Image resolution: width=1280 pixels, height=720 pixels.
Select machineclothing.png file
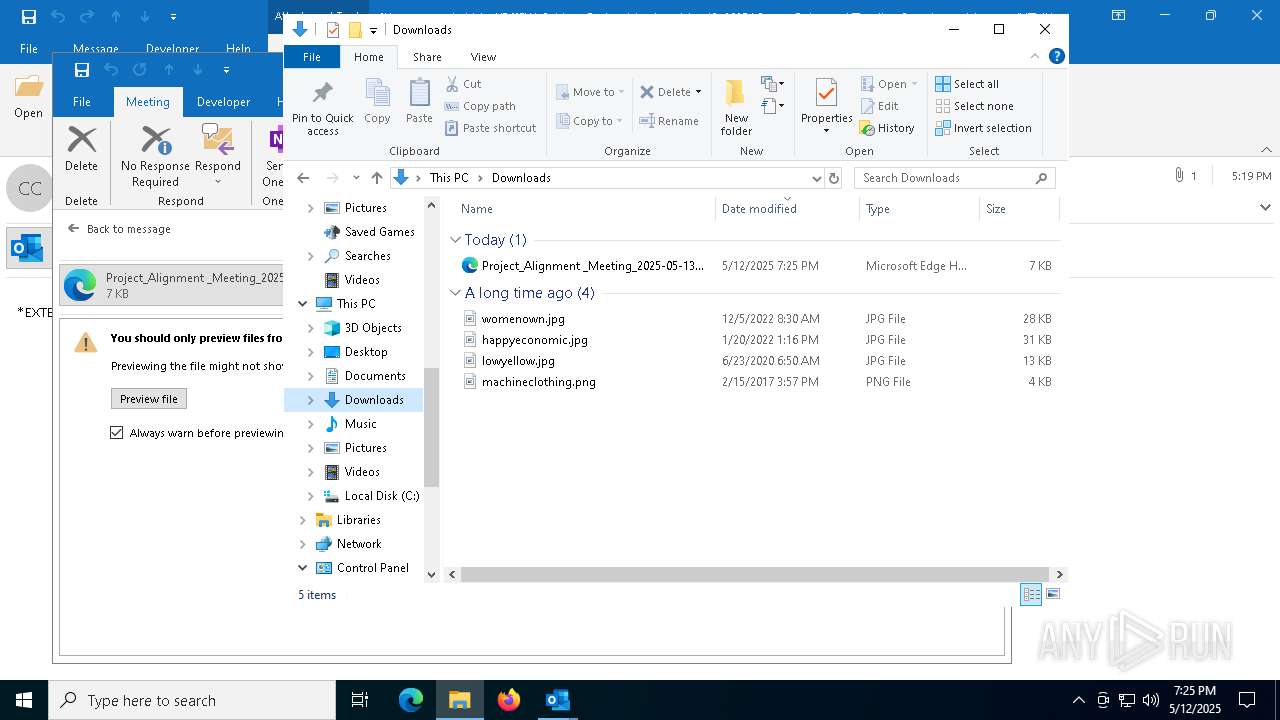[x=538, y=382]
